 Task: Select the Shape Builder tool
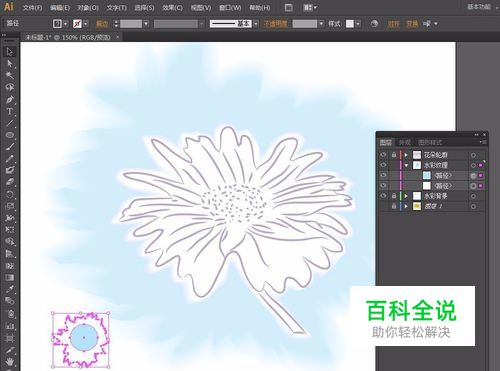(10, 242)
